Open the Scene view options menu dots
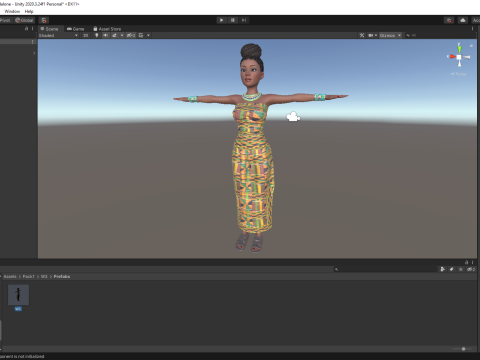 (x=472, y=29)
